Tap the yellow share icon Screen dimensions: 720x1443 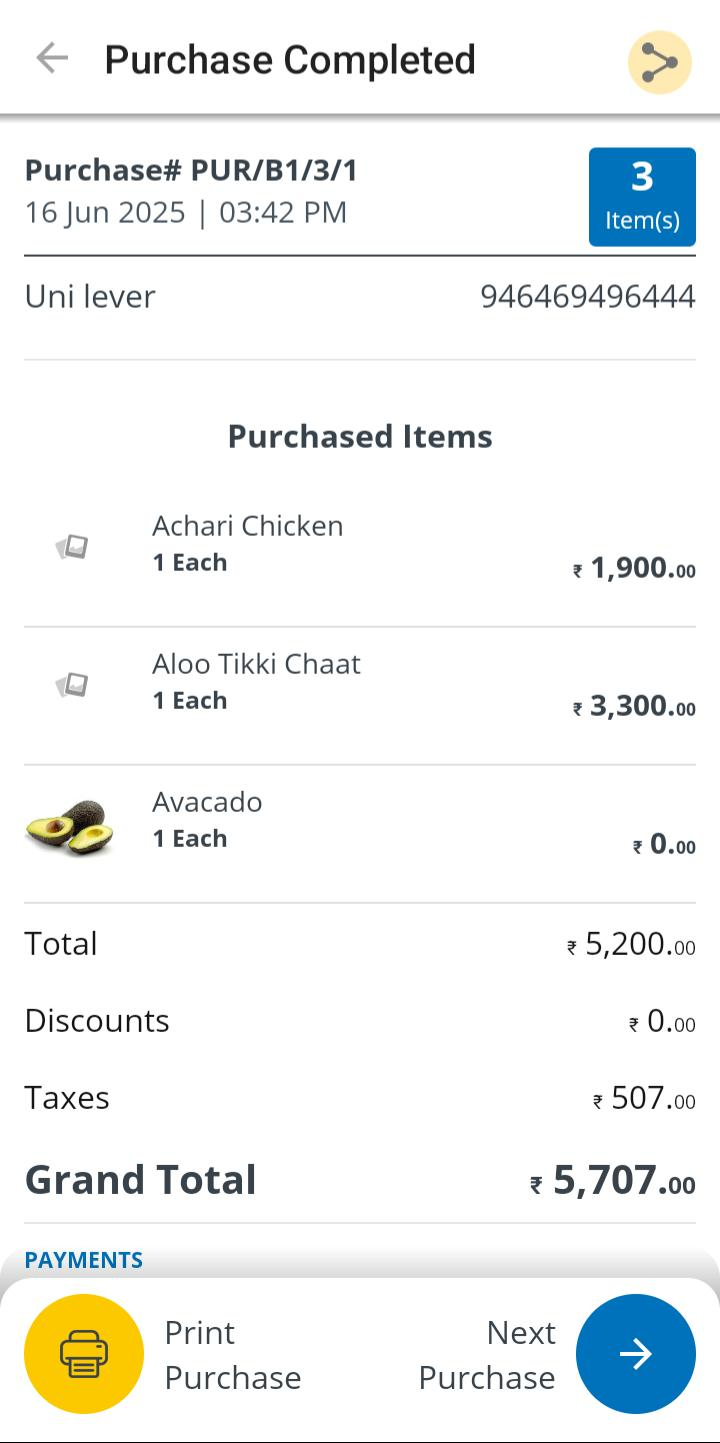(x=659, y=63)
